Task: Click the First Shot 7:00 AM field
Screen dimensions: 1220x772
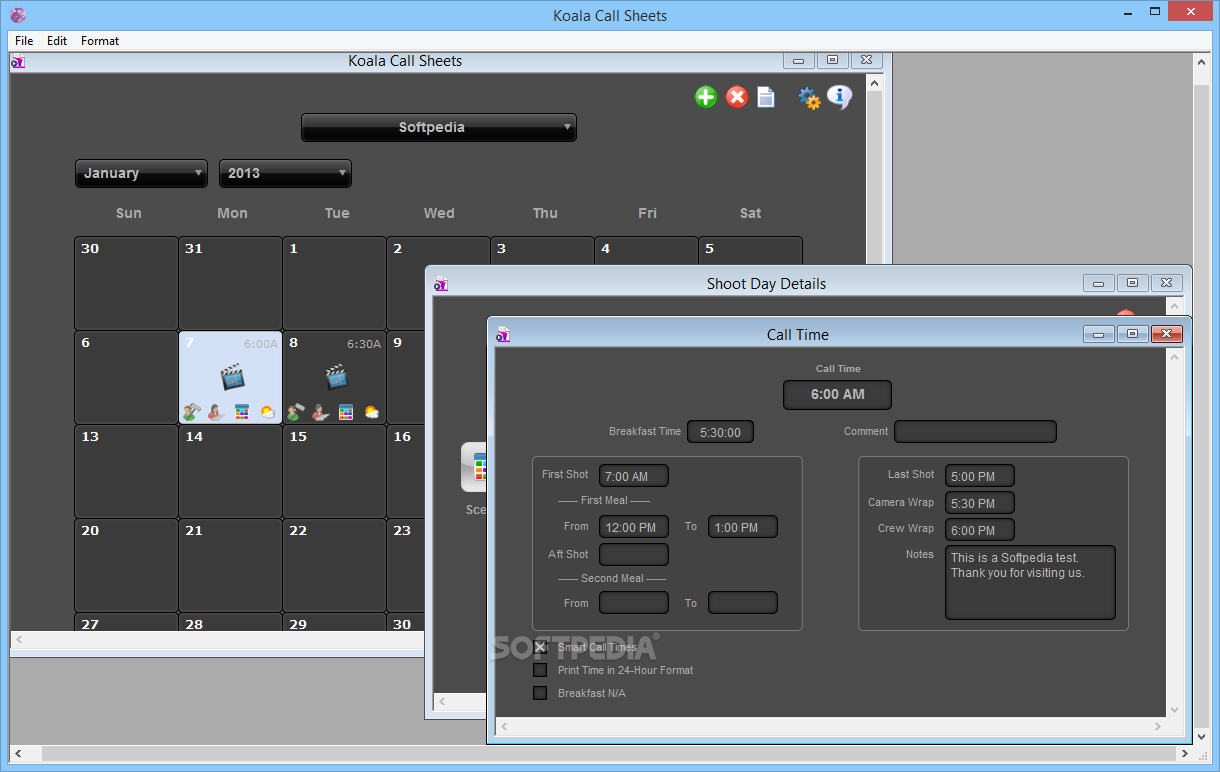Action: [x=634, y=476]
